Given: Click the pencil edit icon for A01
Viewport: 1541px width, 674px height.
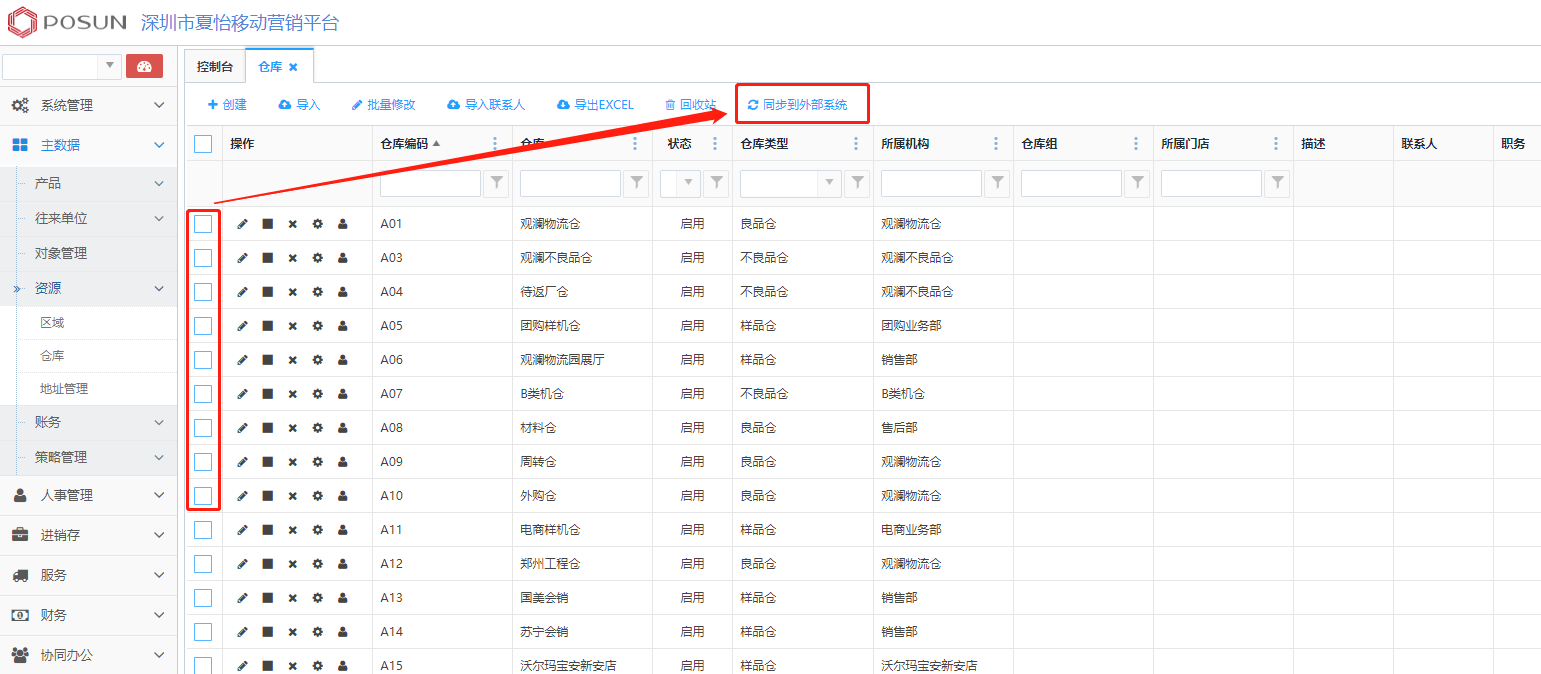Looking at the screenshot, I should (242, 224).
